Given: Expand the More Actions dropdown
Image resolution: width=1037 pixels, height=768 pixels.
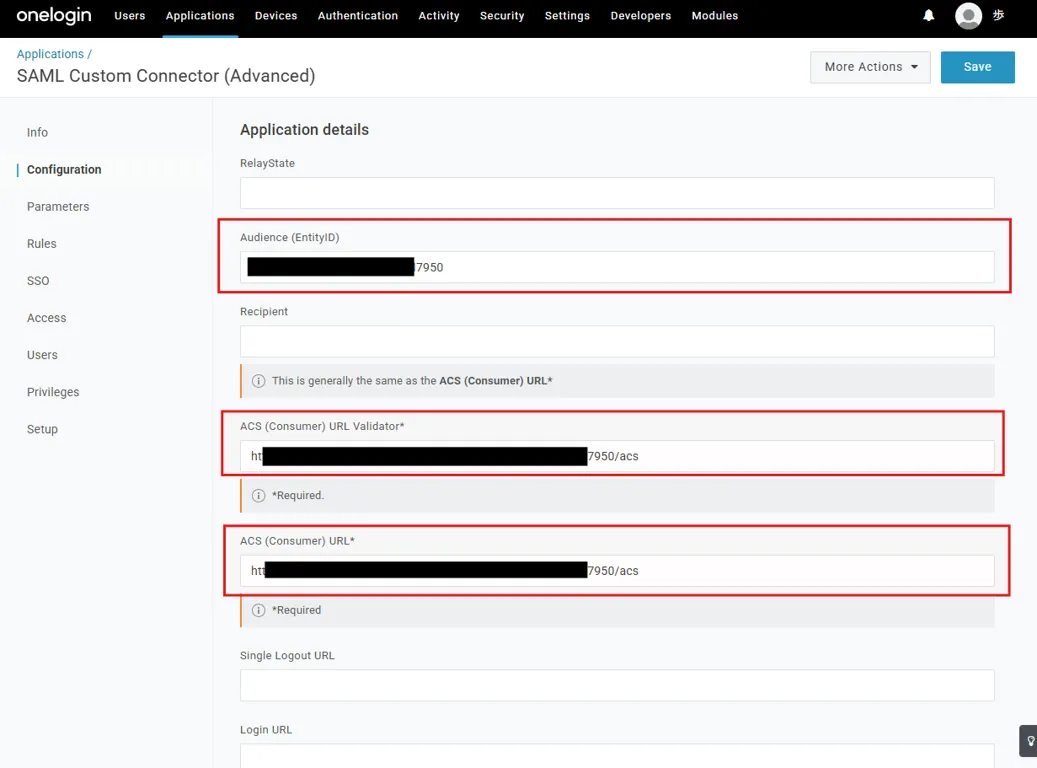Looking at the screenshot, I should [x=870, y=67].
